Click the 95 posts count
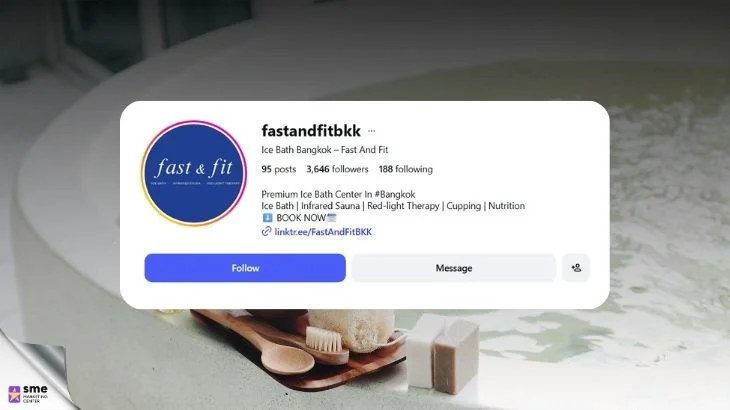730x410 pixels. (278, 169)
